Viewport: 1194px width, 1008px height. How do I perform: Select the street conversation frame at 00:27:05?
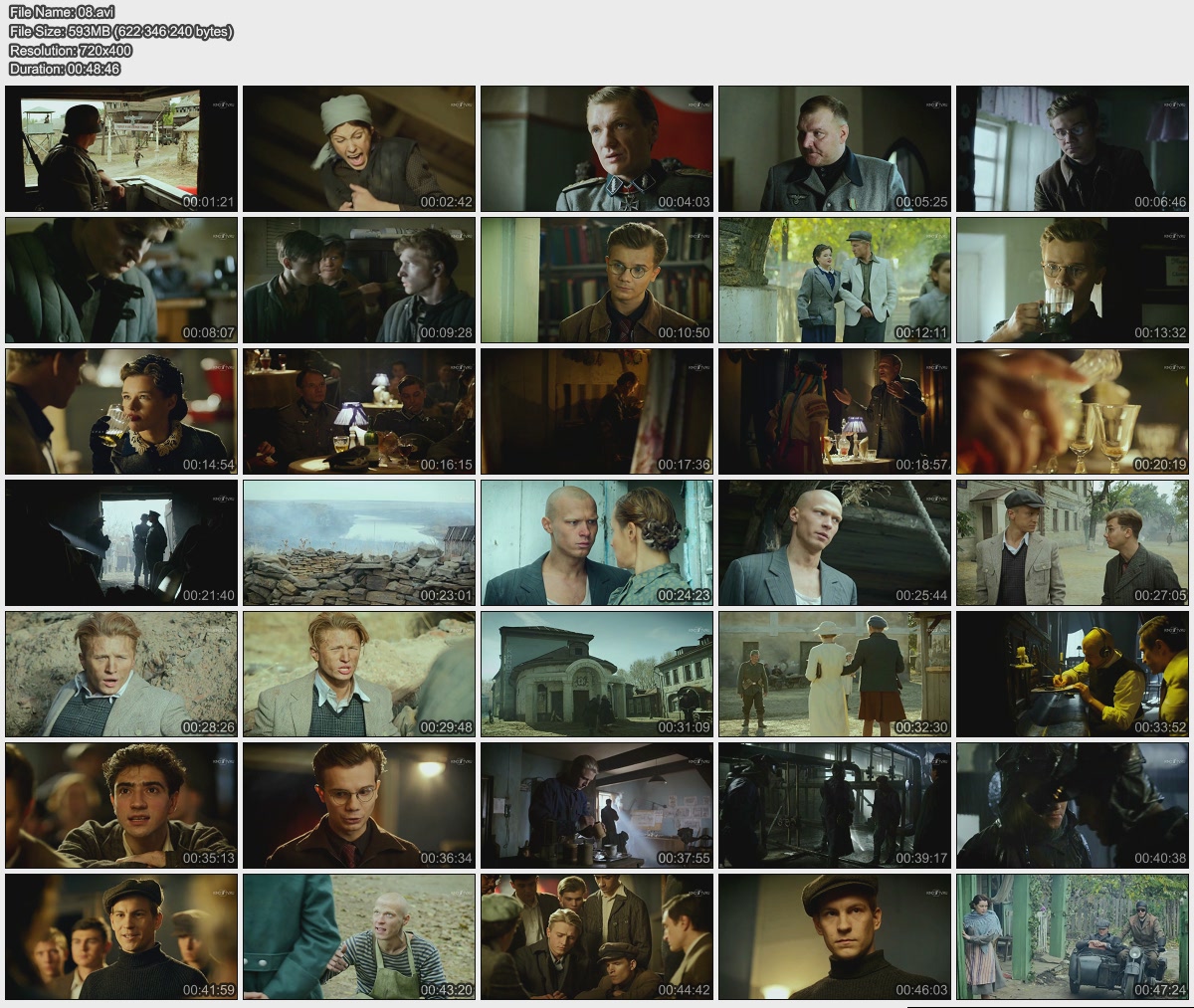click(x=1073, y=542)
